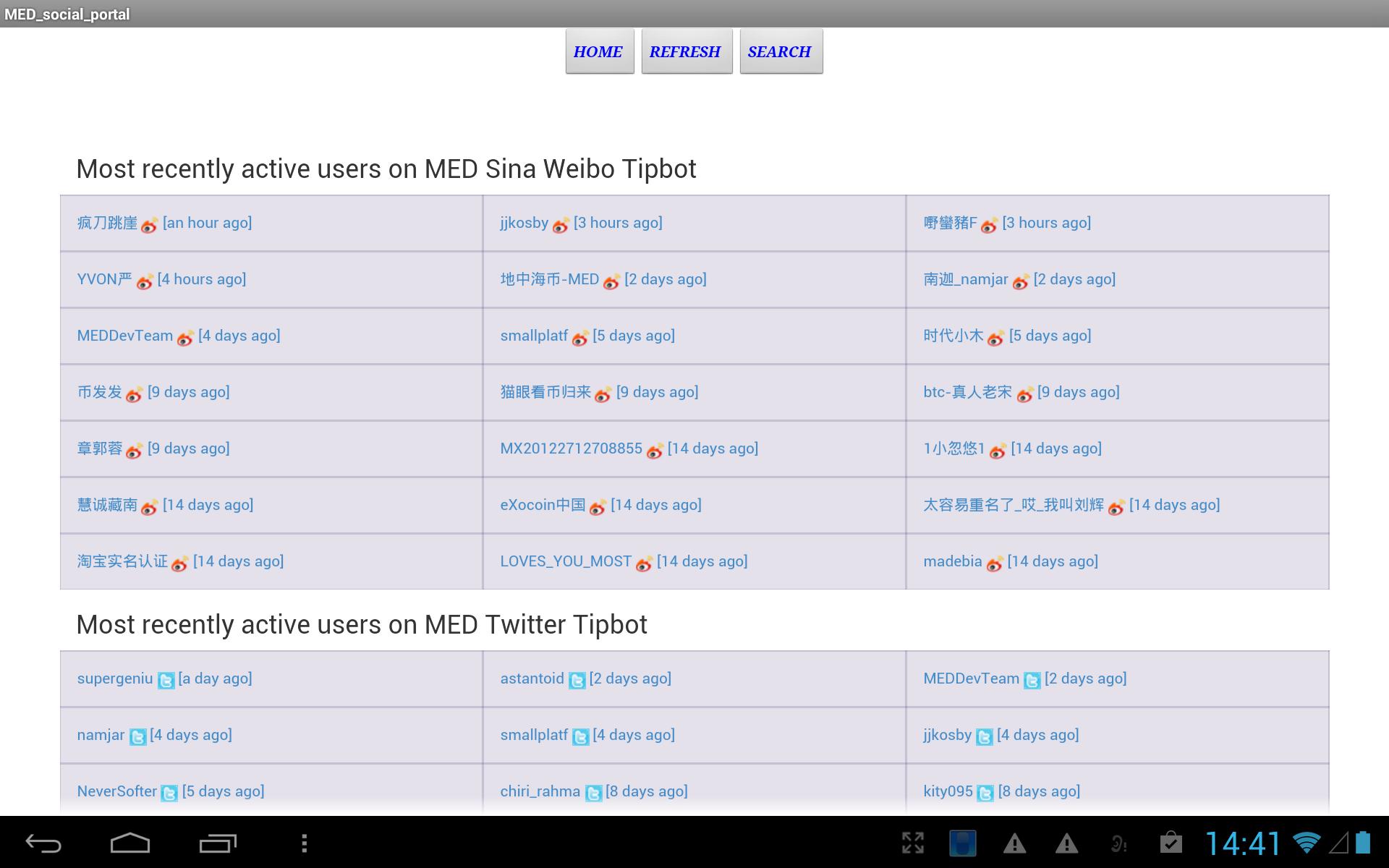
Task: Open Weibo smallplatf user link
Action: point(534,336)
